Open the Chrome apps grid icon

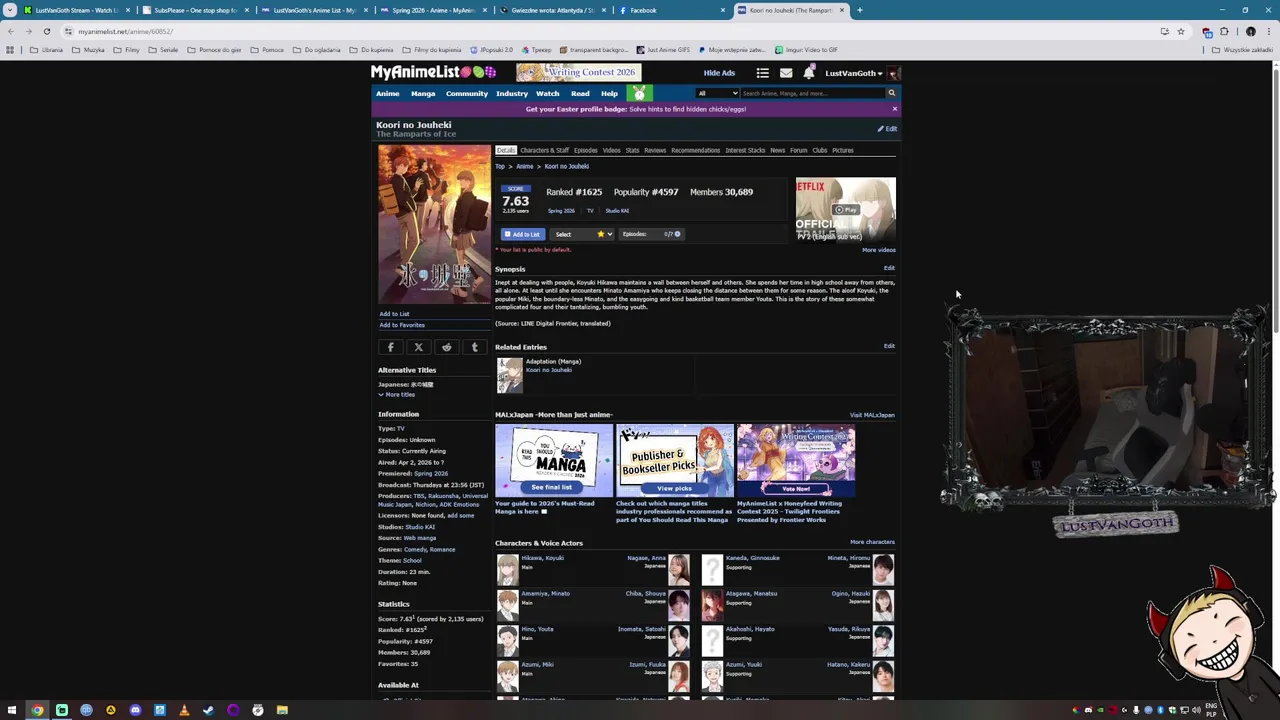(x=10, y=50)
